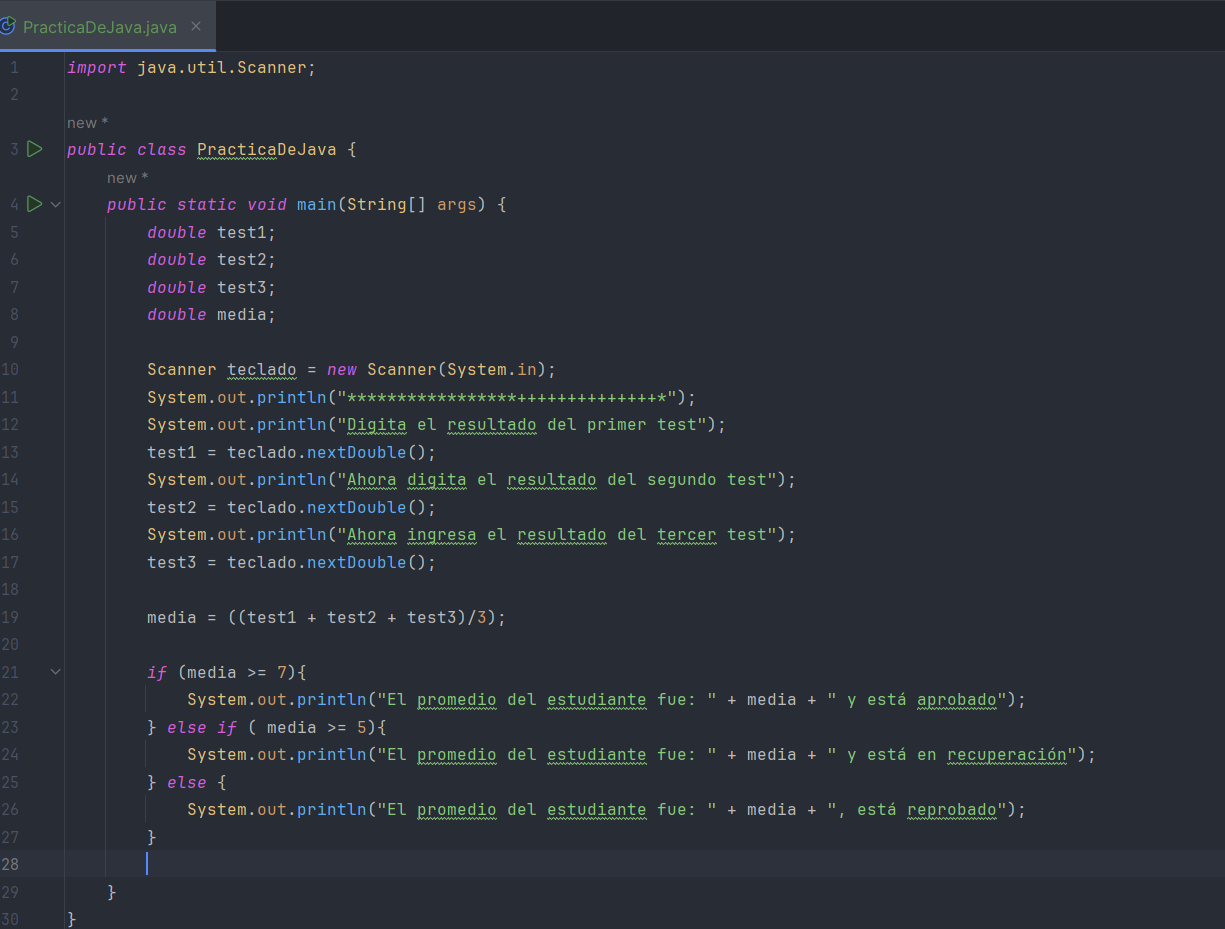Click nextDouble on the test2 assignment line
Viewport: 1225px width, 929px height.
point(357,507)
